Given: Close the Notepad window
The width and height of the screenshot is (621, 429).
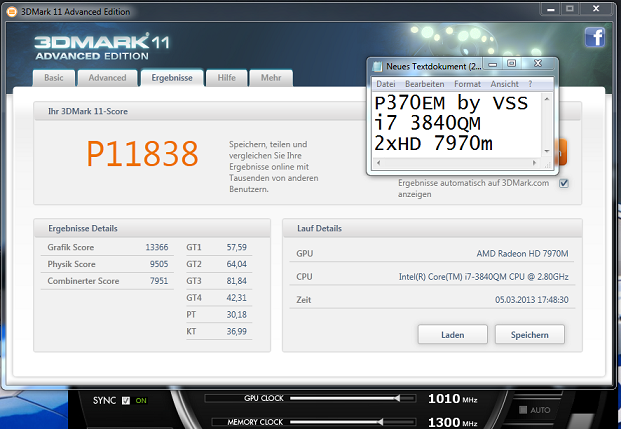Looking at the screenshot, I should tap(537, 63).
